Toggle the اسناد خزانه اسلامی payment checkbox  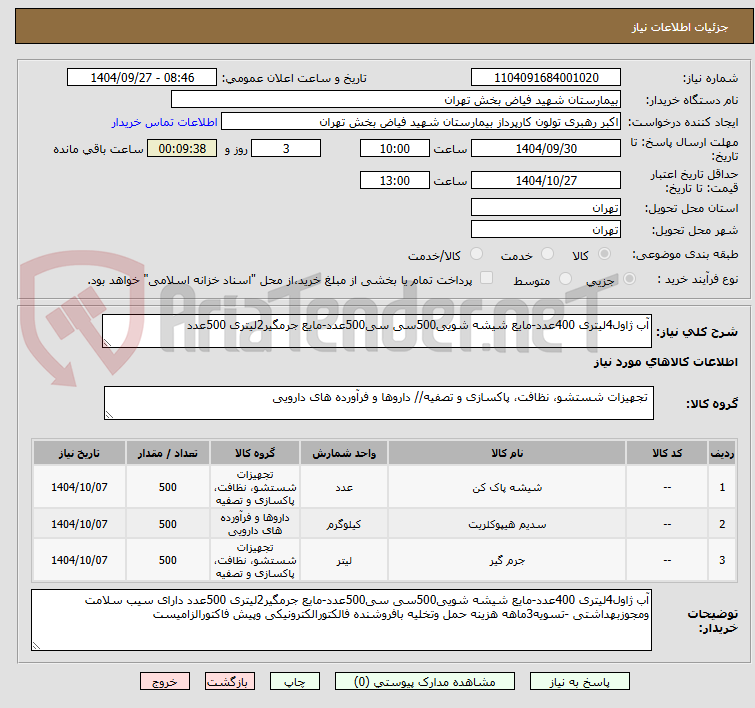click(487, 278)
